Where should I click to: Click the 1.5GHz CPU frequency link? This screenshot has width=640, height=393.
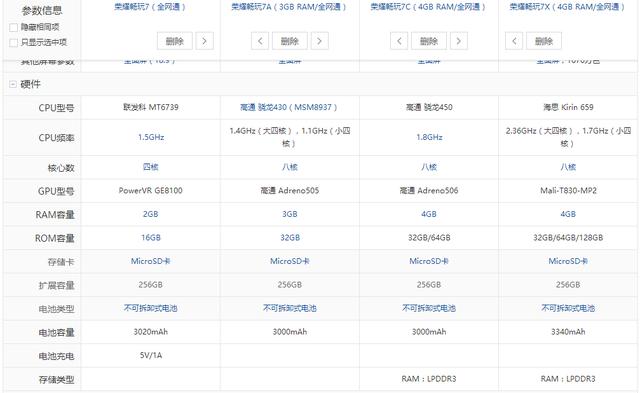[x=151, y=138]
